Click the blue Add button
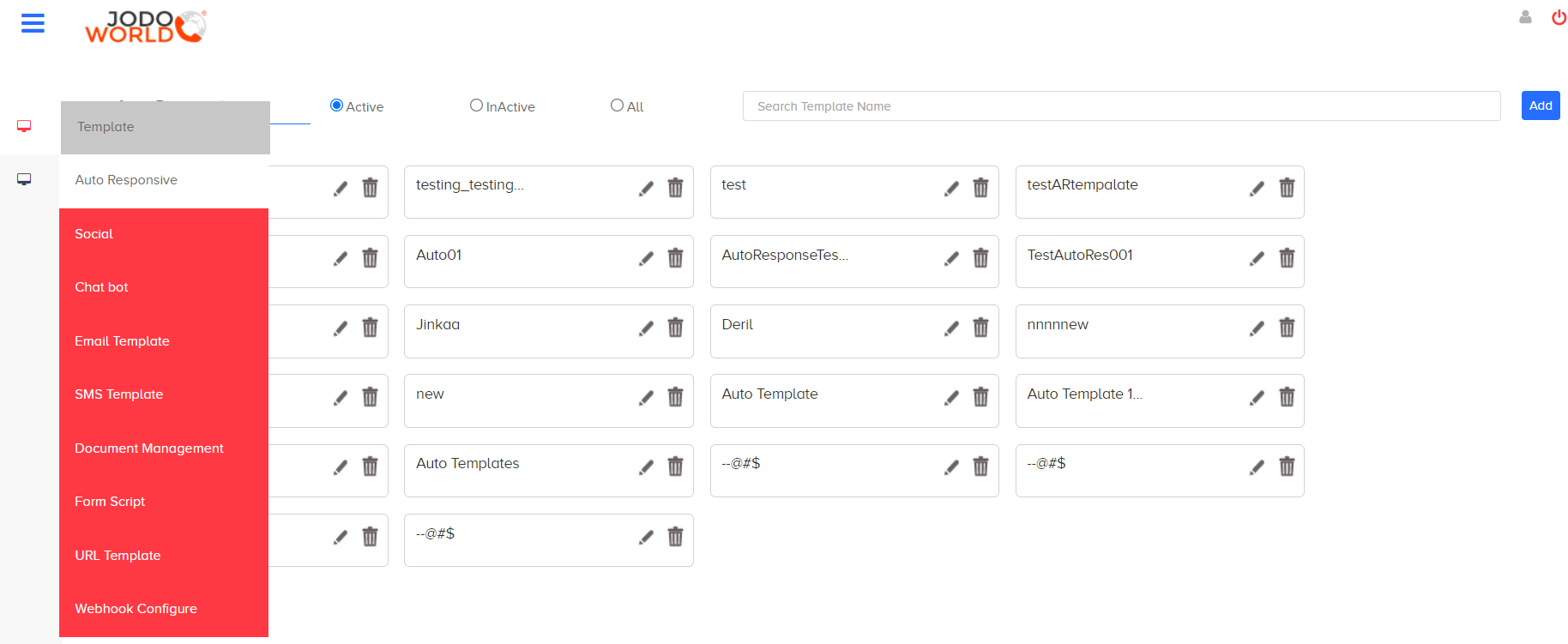 pyautogui.click(x=1541, y=105)
